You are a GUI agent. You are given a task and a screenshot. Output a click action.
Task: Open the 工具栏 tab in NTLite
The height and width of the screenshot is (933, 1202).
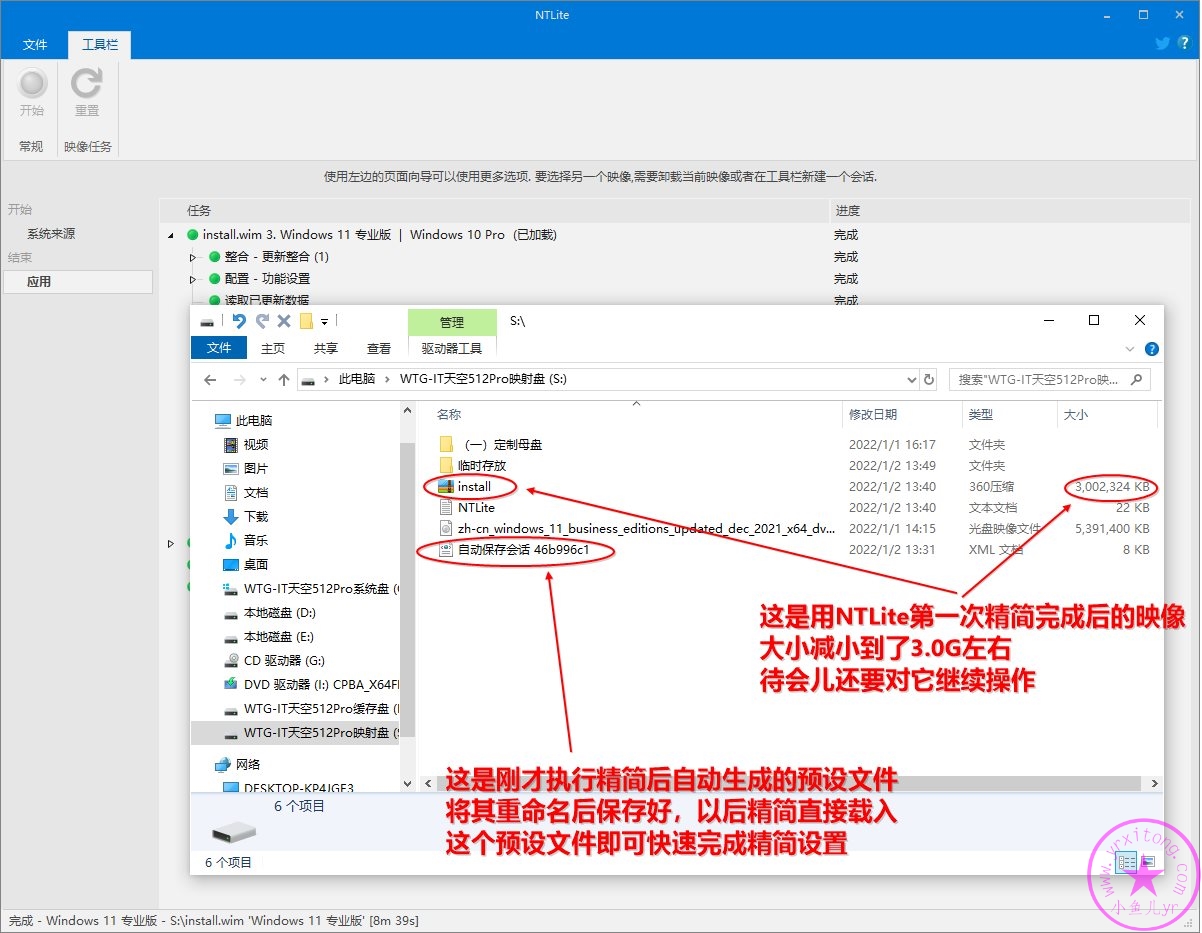pos(100,45)
